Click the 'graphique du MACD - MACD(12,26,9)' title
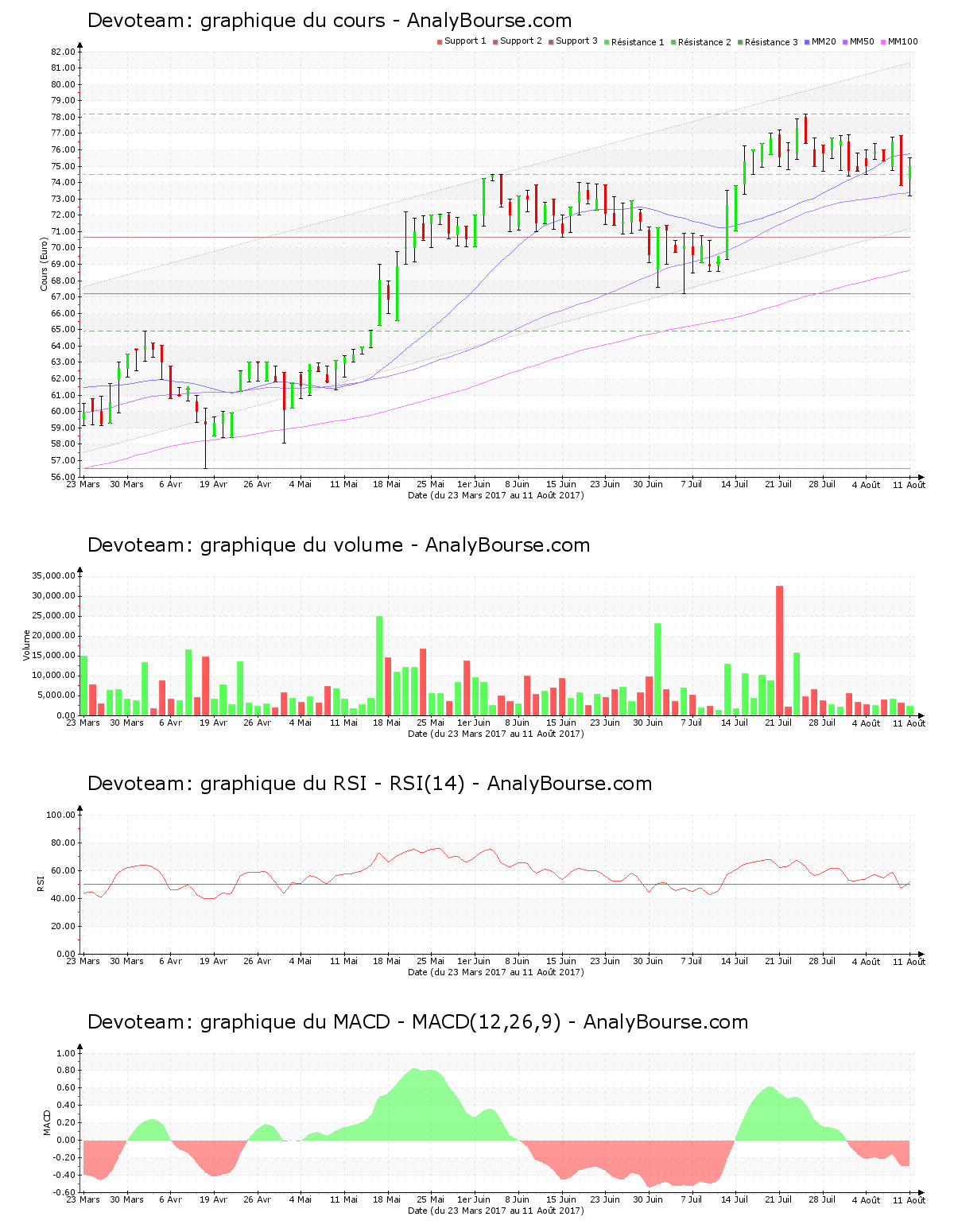This screenshot has width=954, height=1232. pos(417,1022)
